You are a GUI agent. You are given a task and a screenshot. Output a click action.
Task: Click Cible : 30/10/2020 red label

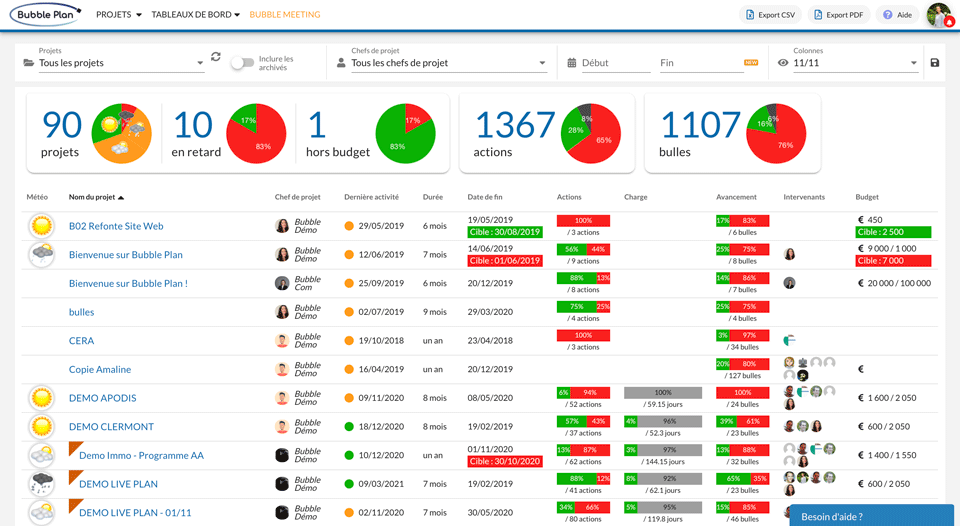504,461
